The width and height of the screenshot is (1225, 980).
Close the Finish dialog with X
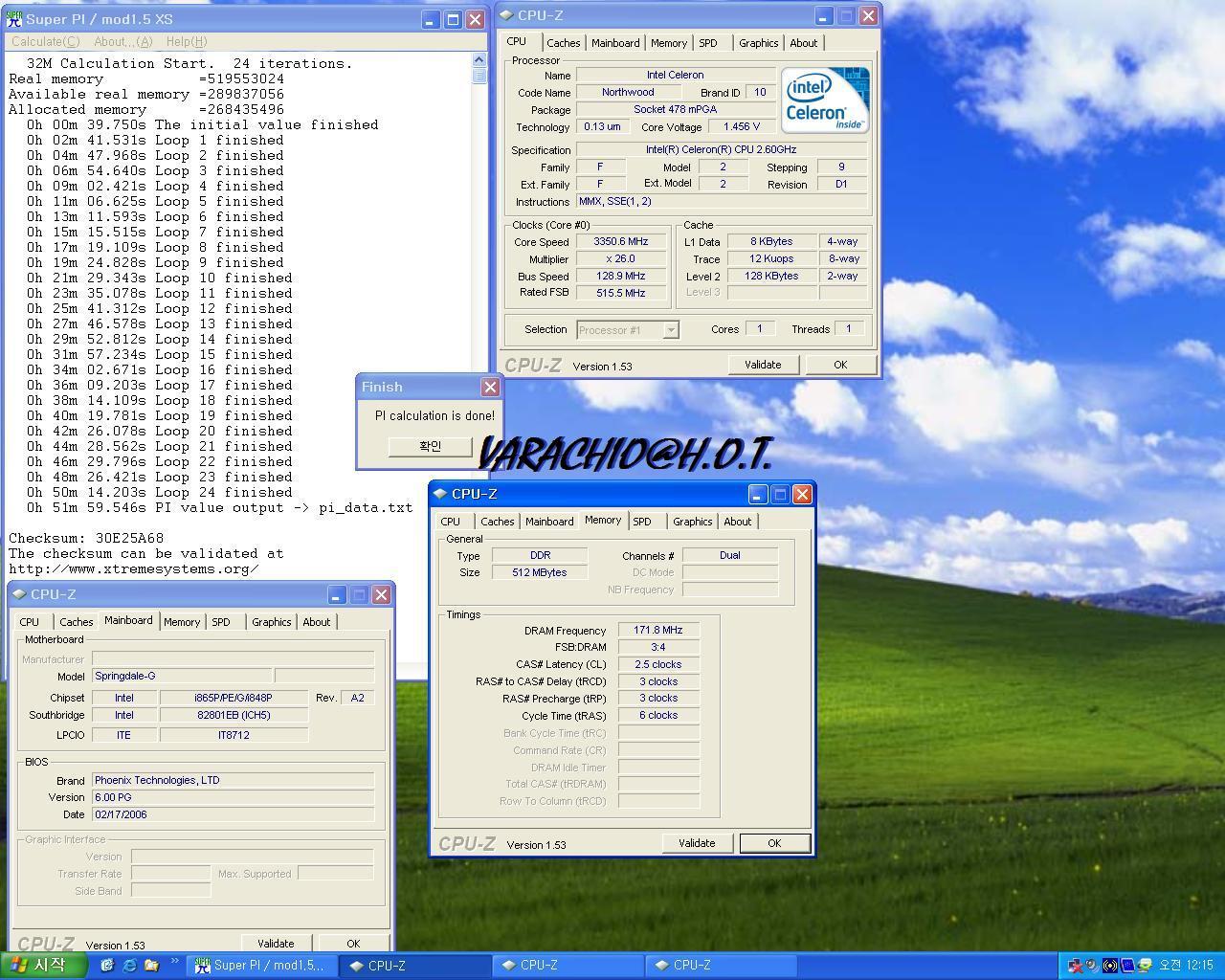point(490,387)
